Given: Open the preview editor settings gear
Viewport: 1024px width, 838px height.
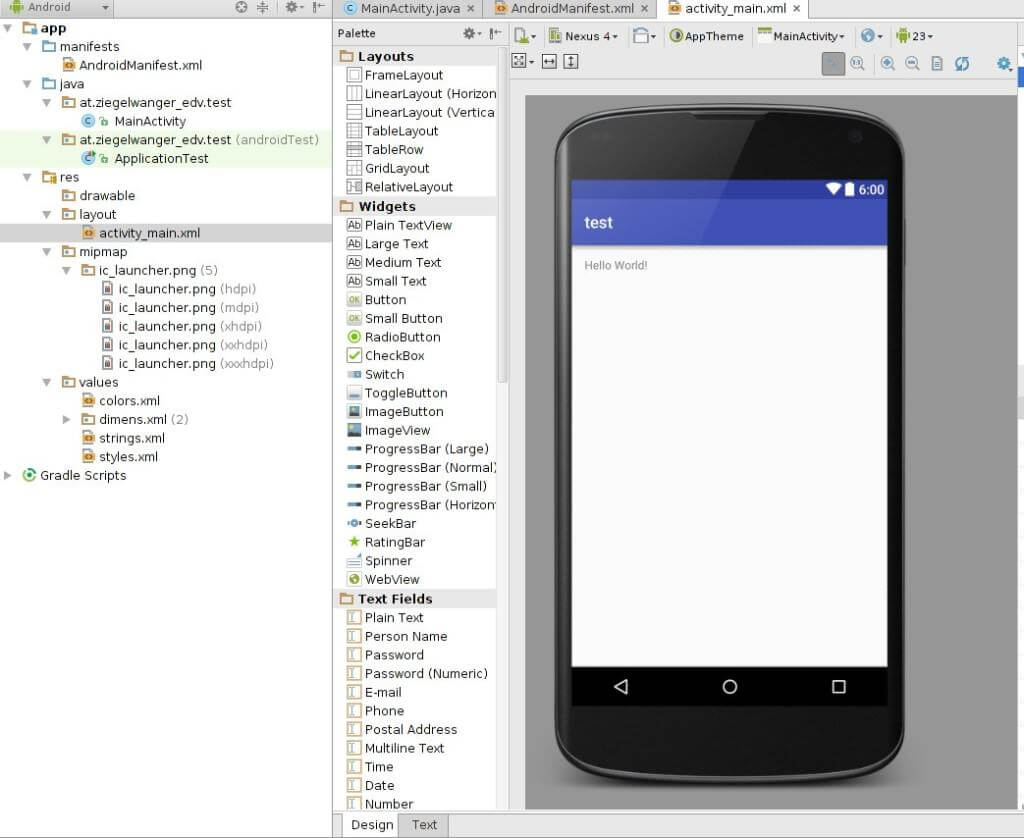Looking at the screenshot, I should tap(1004, 63).
